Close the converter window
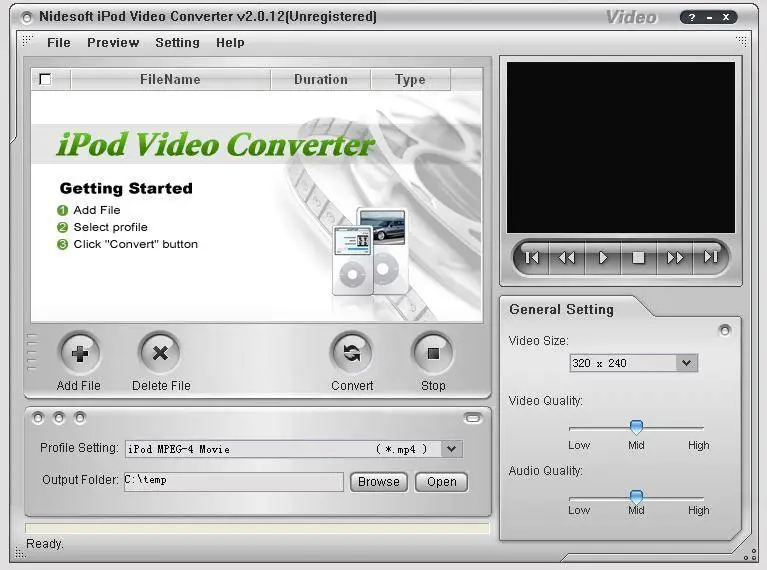The width and height of the screenshot is (767, 570). coord(726,18)
